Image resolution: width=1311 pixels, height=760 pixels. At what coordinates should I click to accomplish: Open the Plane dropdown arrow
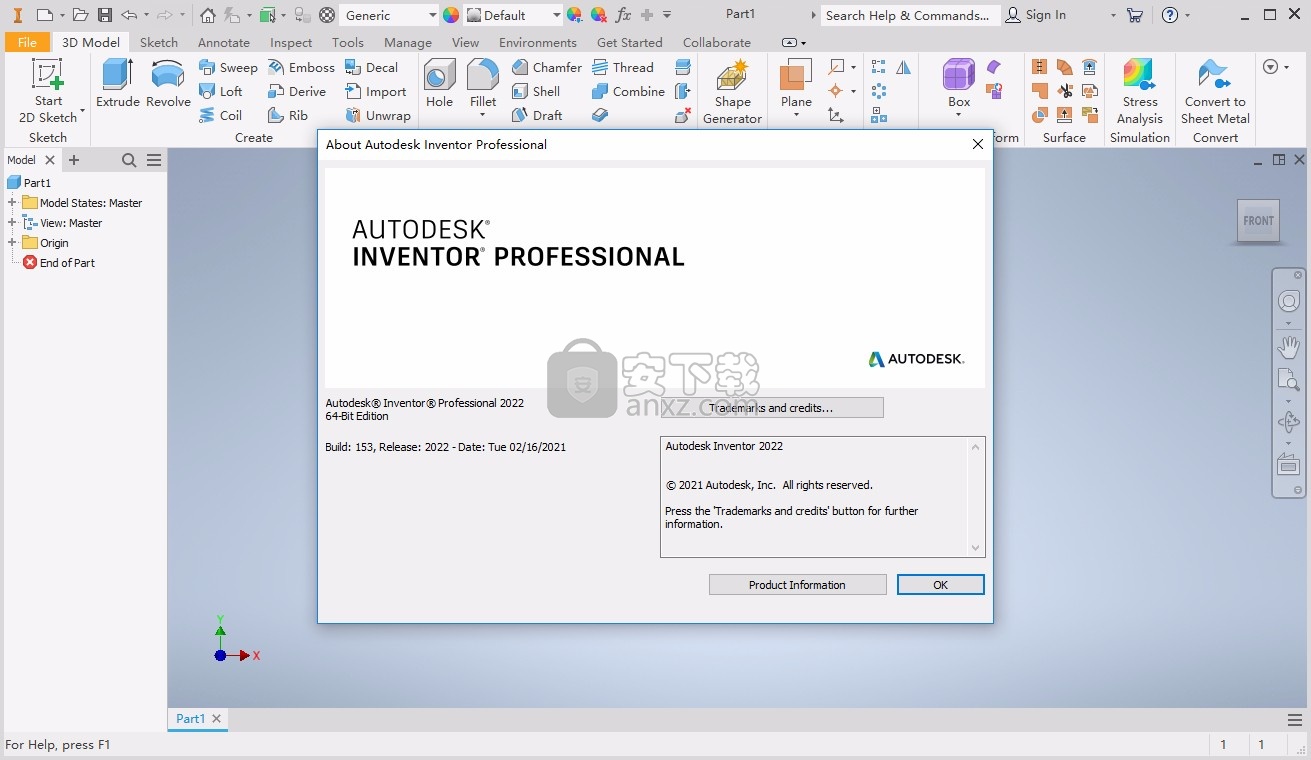(x=796, y=115)
